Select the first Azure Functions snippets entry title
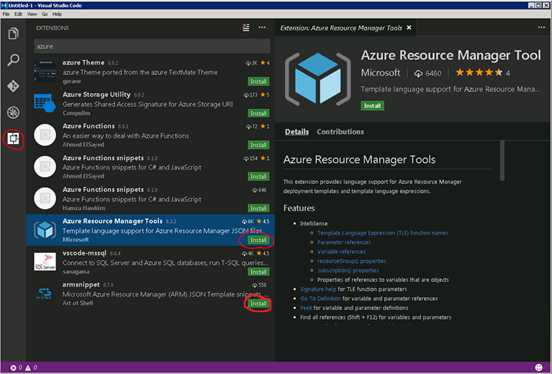Image resolution: width=552 pixels, height=374 pixels. click(103, 158)
